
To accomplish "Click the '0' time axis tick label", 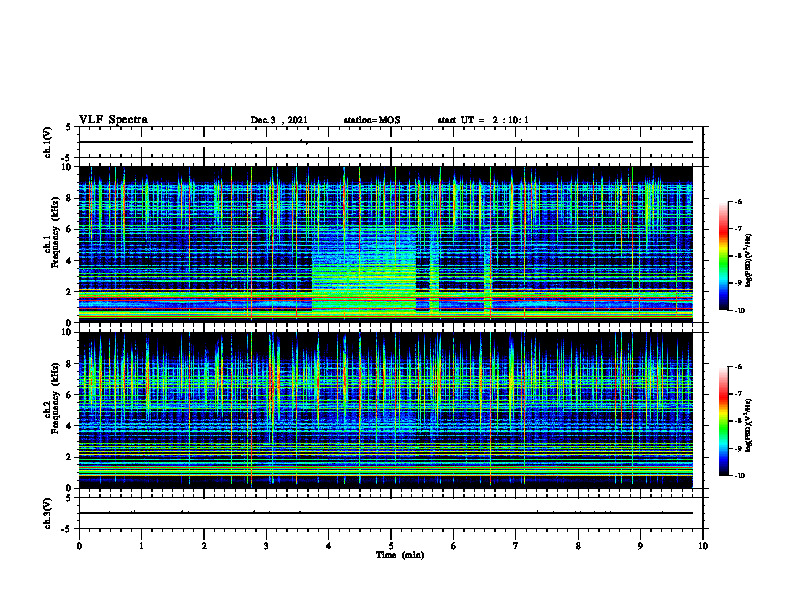I will coord(79,546).
